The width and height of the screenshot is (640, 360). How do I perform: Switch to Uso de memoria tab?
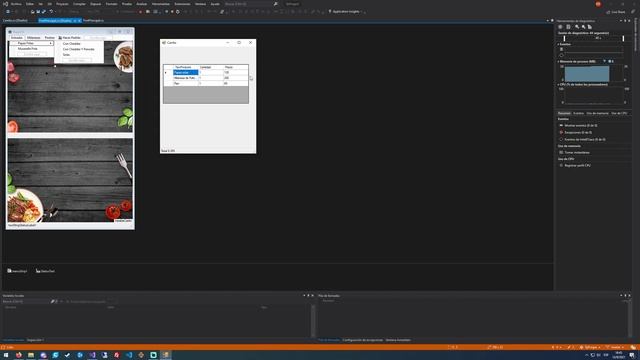597,113
